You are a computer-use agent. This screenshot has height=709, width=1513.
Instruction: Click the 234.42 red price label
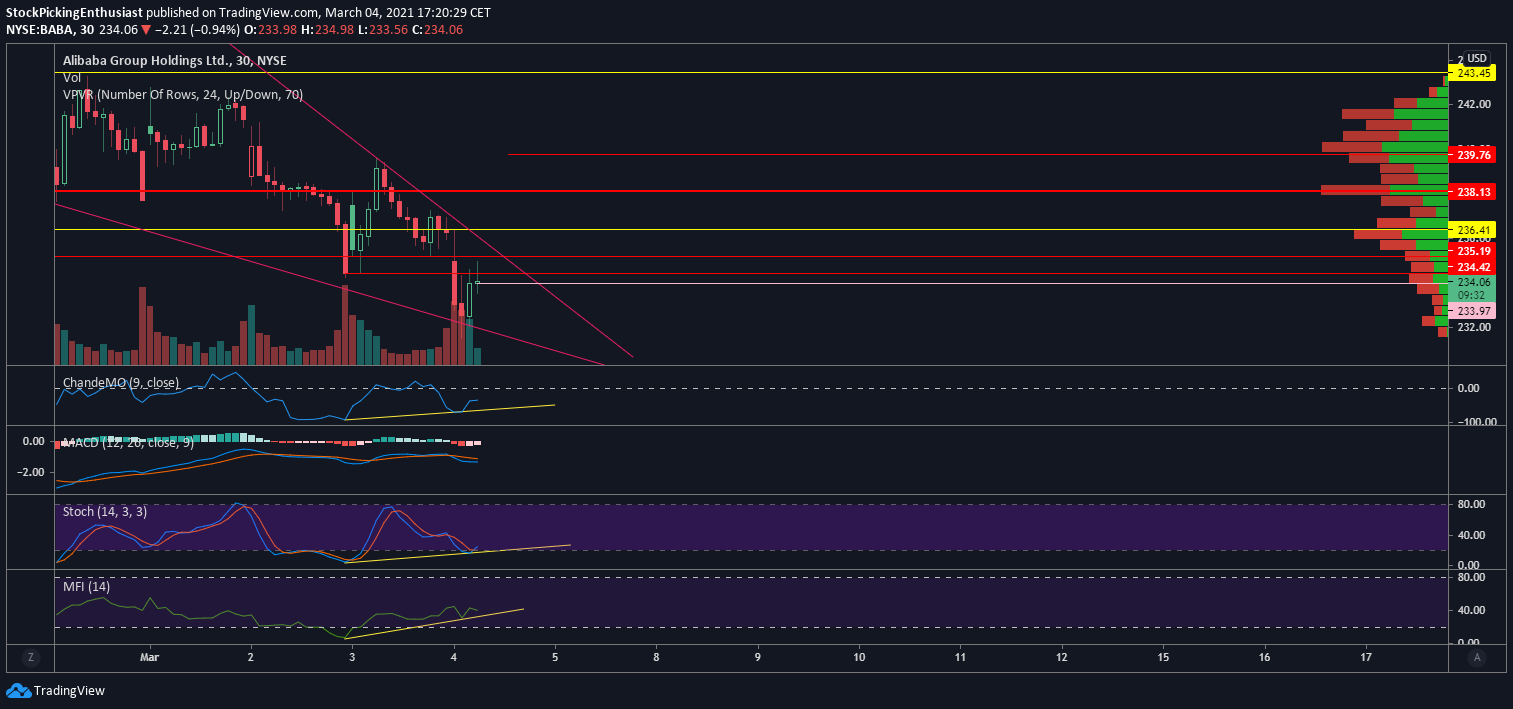pyautogui.click(x=1474, y=267)
